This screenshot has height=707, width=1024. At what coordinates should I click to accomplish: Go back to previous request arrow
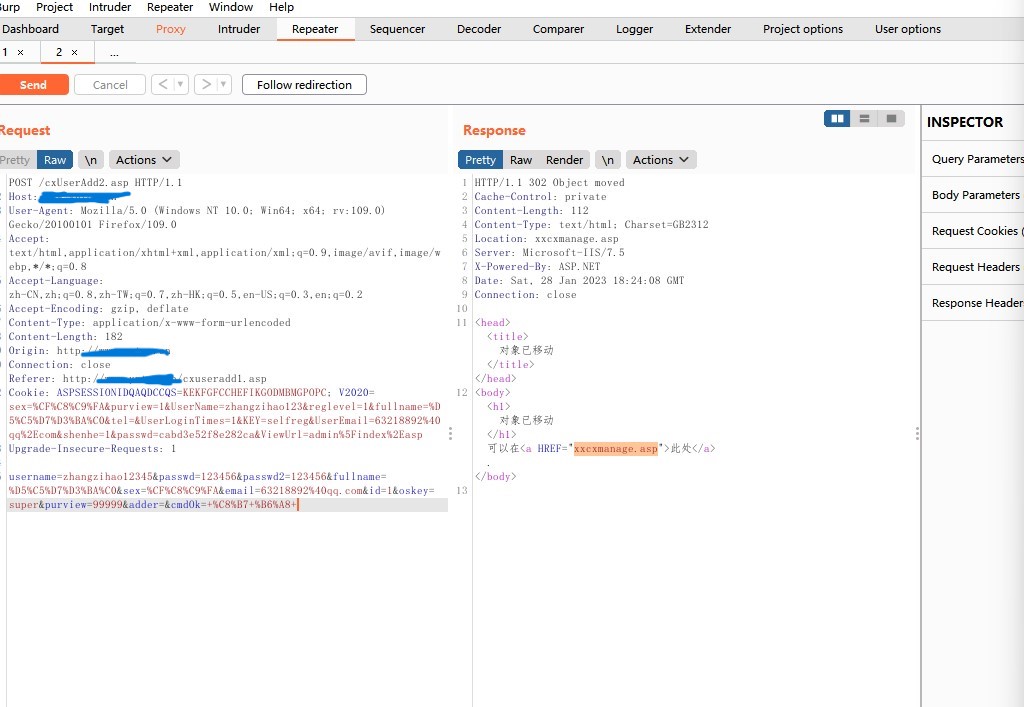[x=163, y=84]
